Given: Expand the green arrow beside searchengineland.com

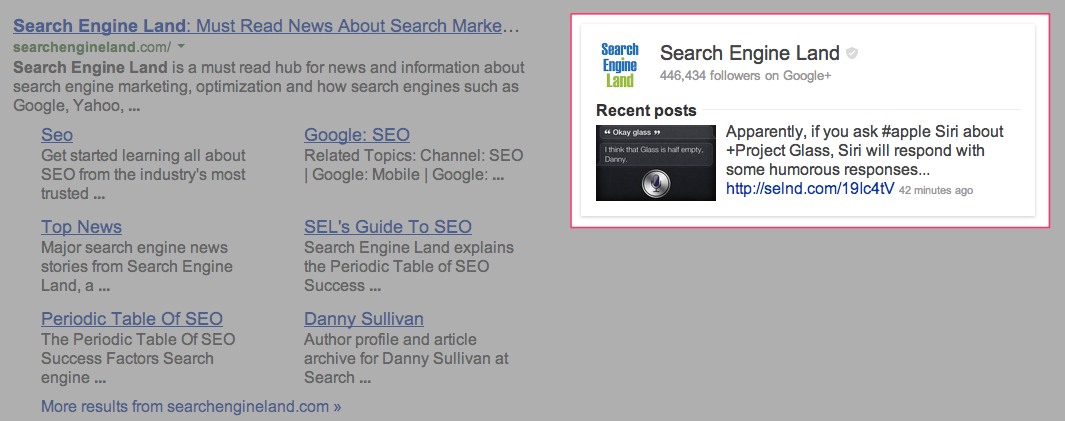Looking at the screenshot, I should point(181,47).
